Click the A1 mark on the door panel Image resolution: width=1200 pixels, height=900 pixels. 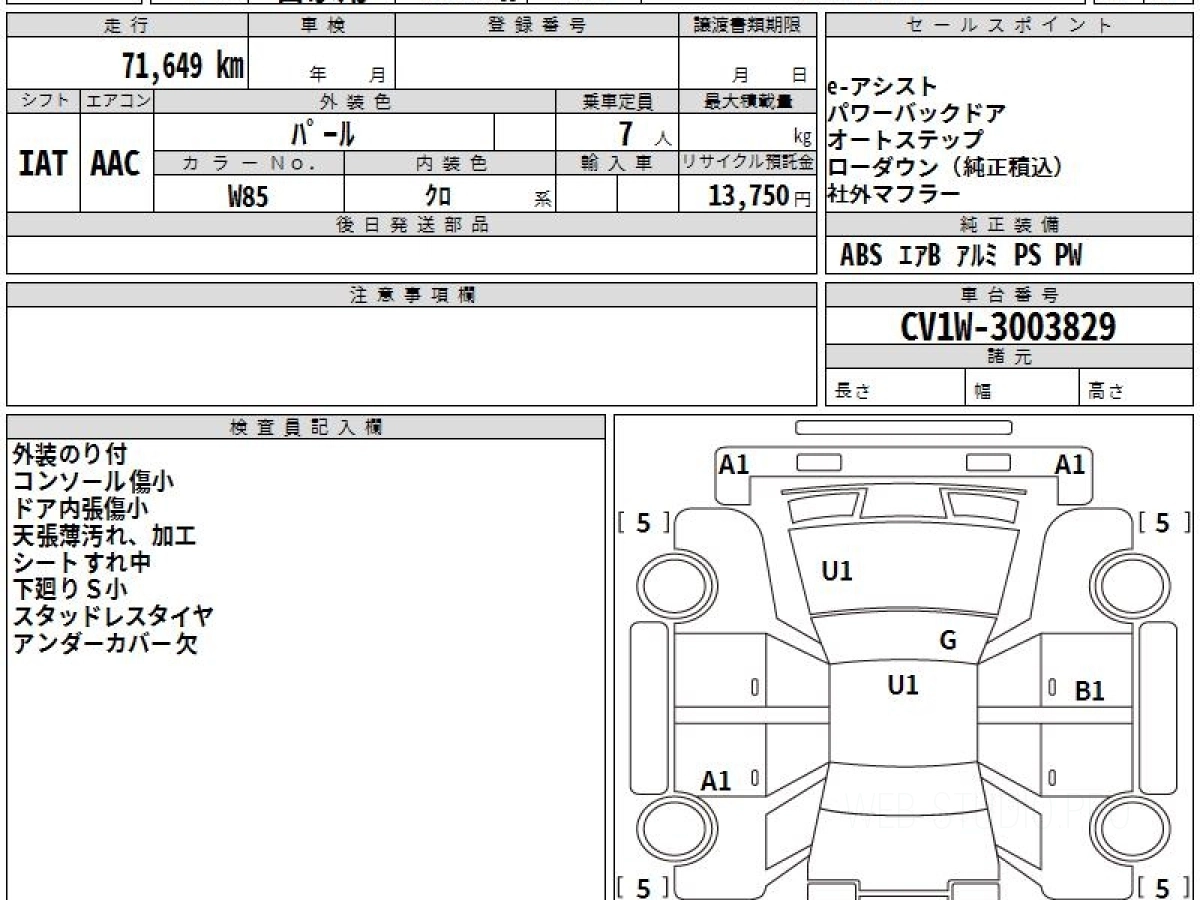click(716, 781)
